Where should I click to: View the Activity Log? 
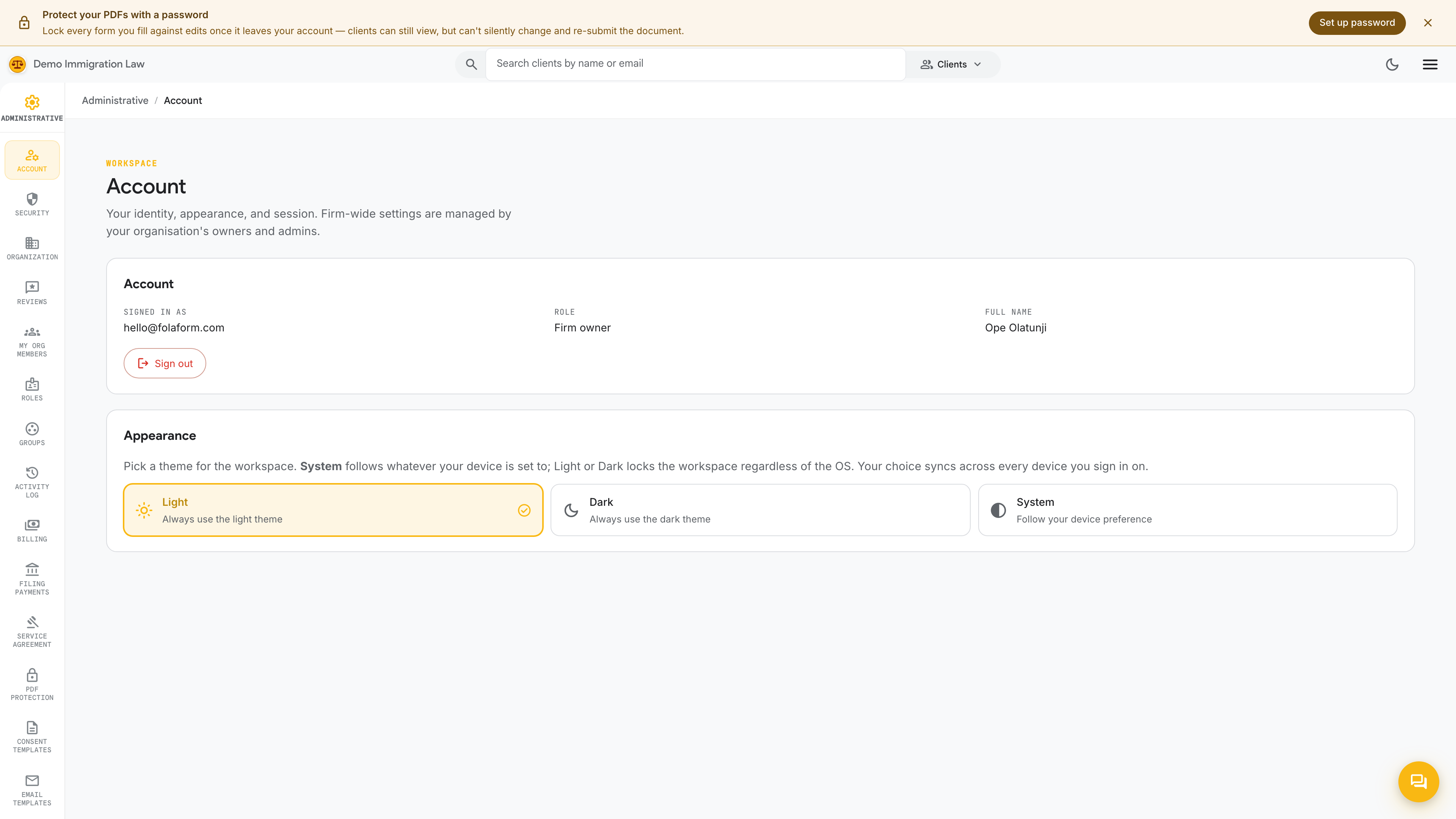coord(32,483)
